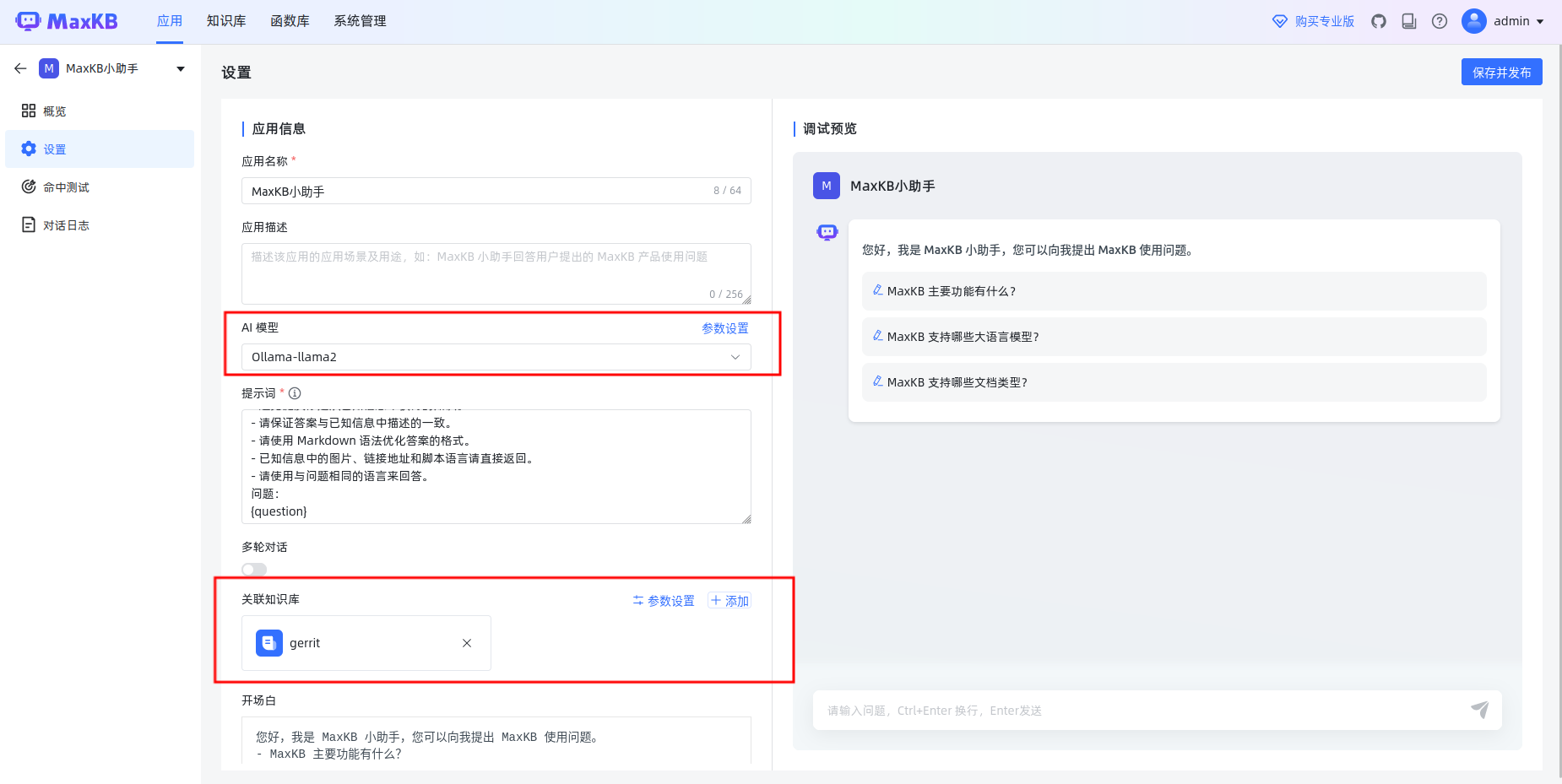Click the 提示词 textarea resize handle
Screen dimensions: 1562x784
tap(746, 519)
